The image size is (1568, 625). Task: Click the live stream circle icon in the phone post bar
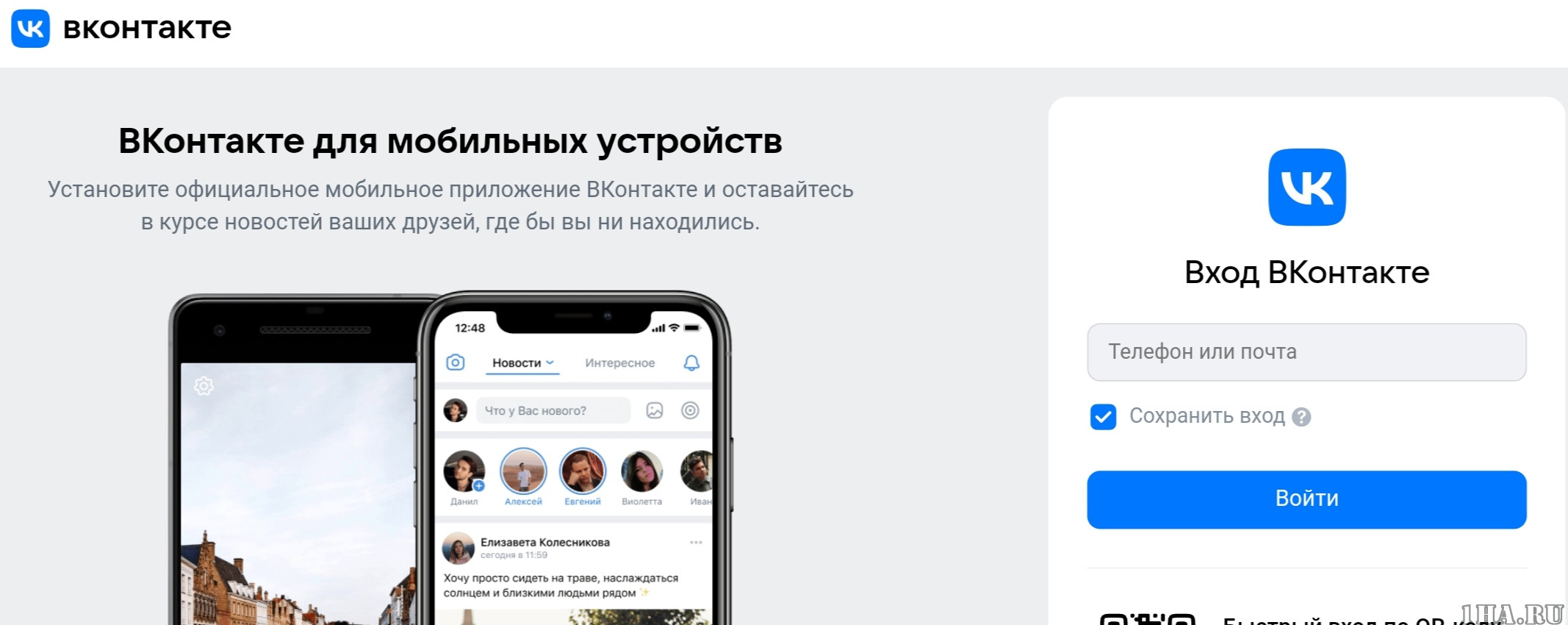[690, 410]
